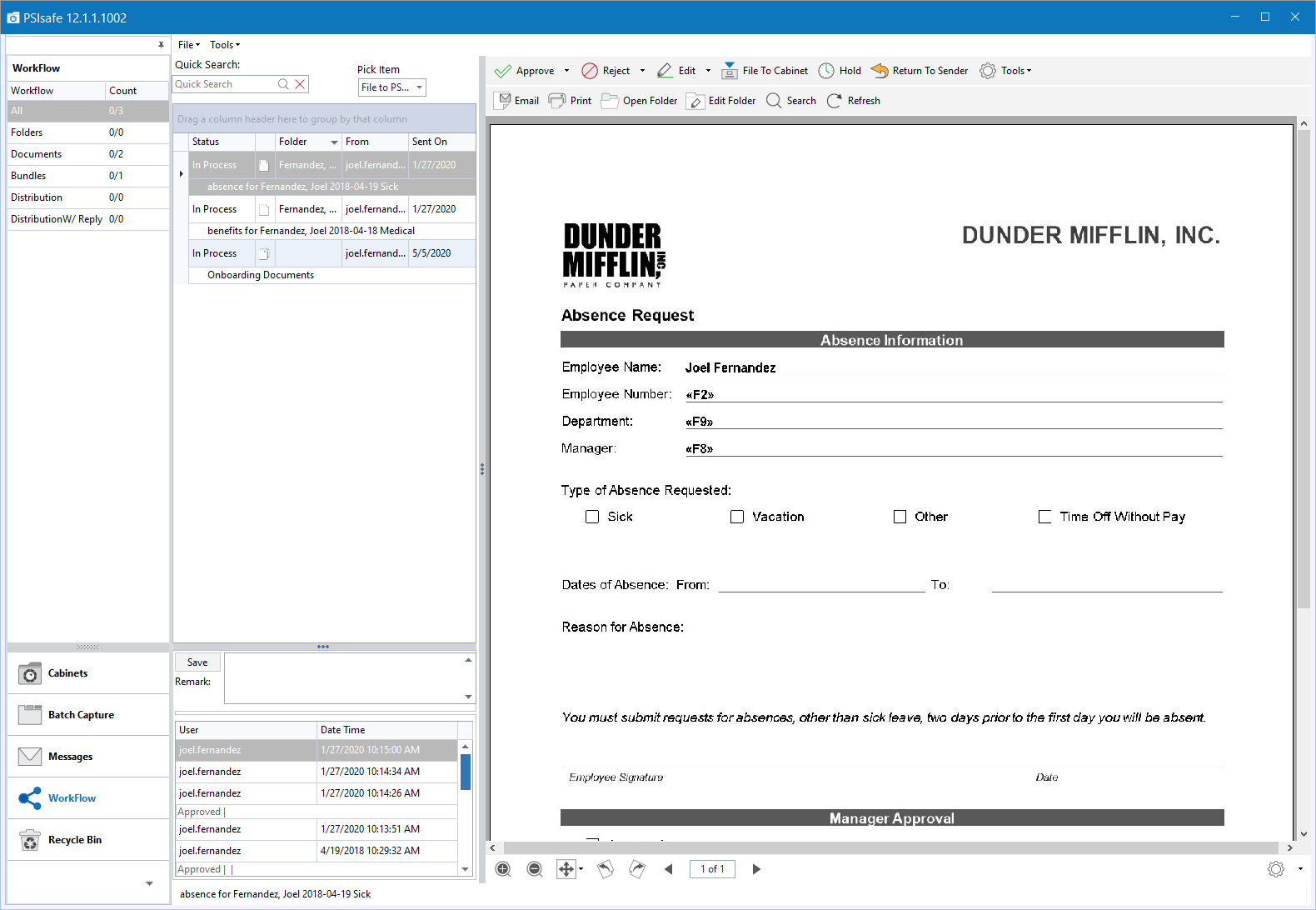
Task: Click the Email icon in toolbar
Action: 503,101
